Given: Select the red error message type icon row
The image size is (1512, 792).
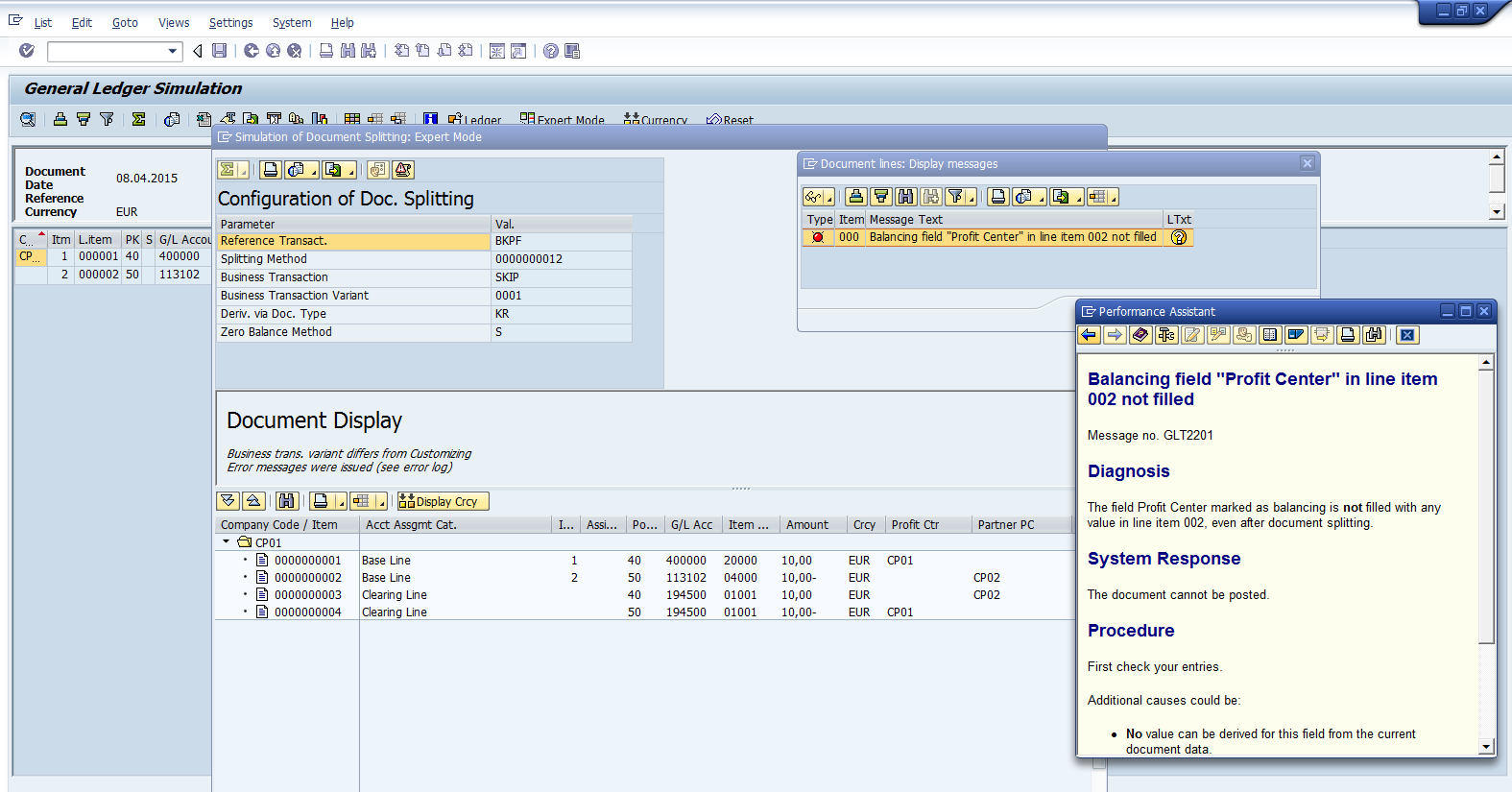Looking at the screenshot, I should tap(818, 237).
